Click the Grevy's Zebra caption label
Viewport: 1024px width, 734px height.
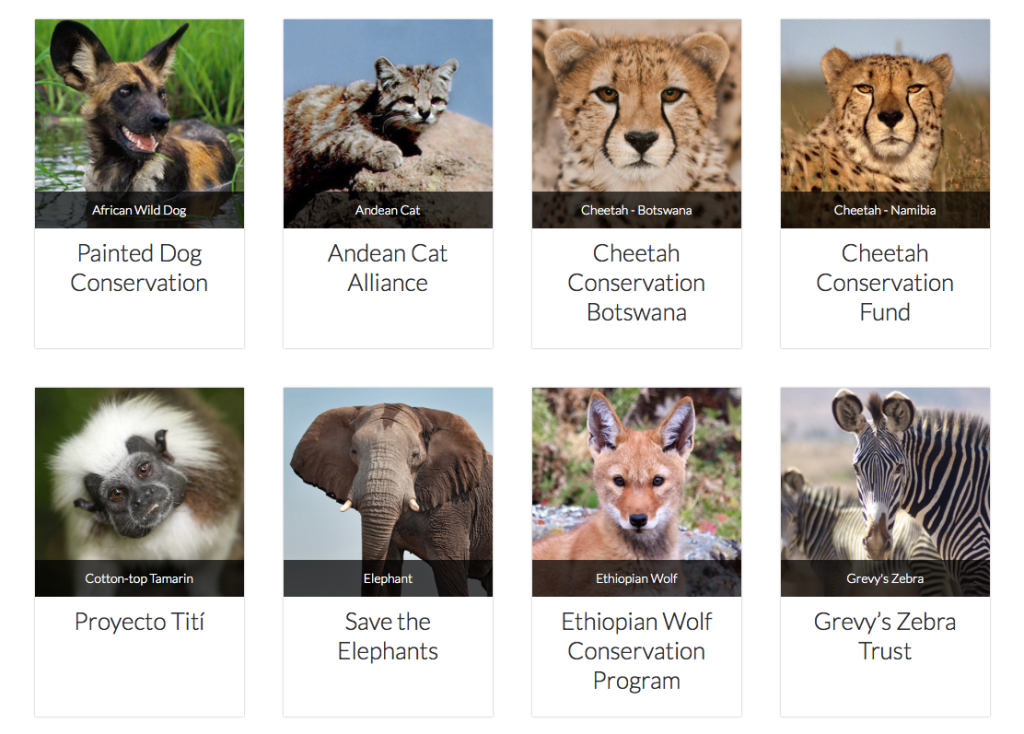point(885,578)
